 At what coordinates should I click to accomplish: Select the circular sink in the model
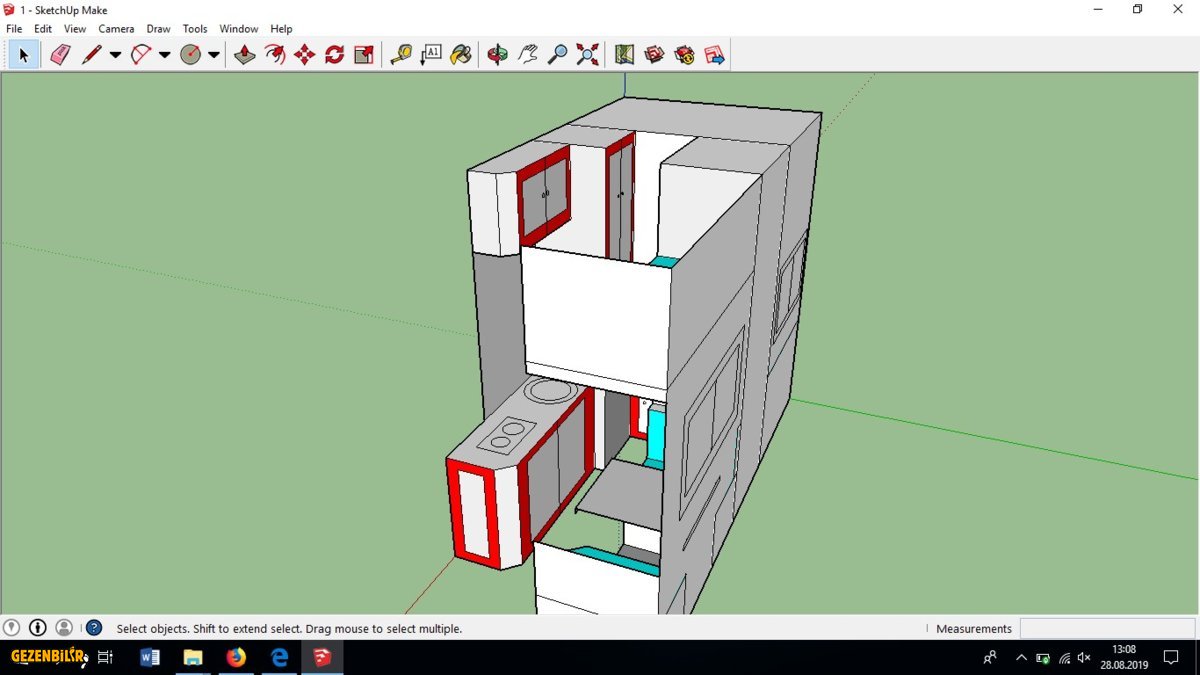click(x=551, y=391)
